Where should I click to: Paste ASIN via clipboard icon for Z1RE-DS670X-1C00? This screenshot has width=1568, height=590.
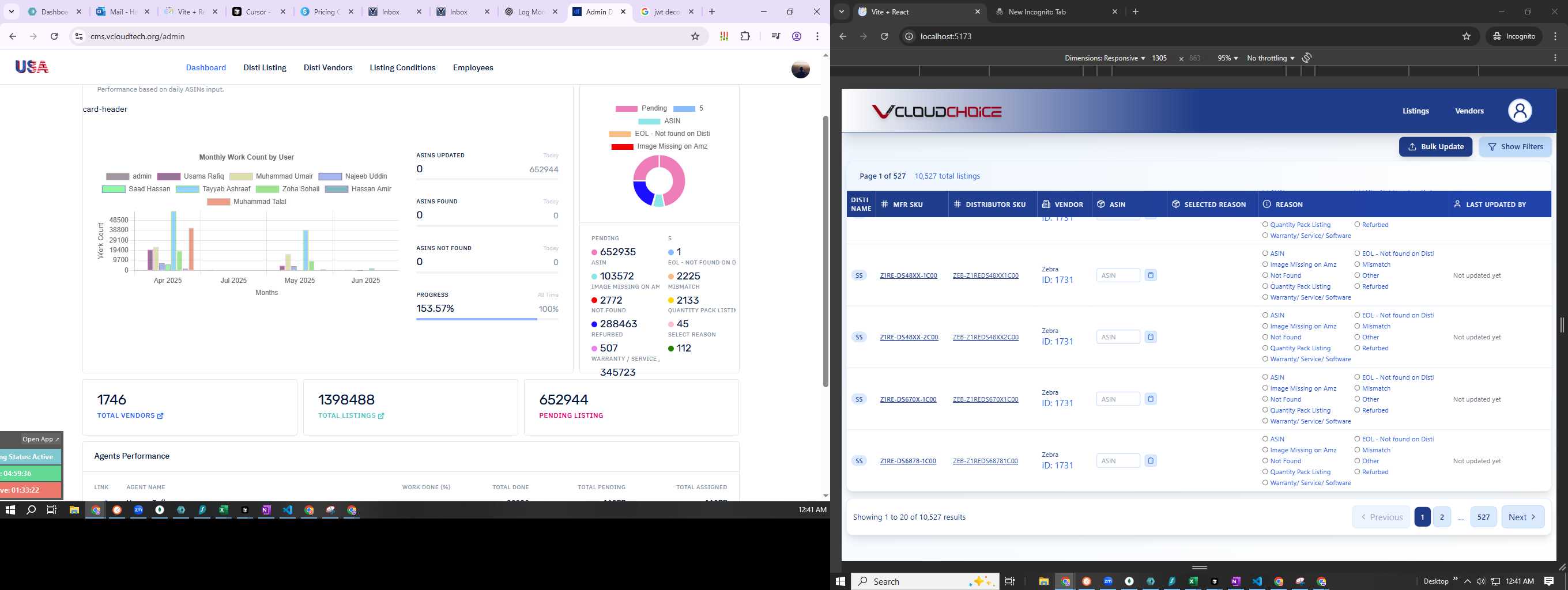pyautogui.click(x=1151, y=399)
